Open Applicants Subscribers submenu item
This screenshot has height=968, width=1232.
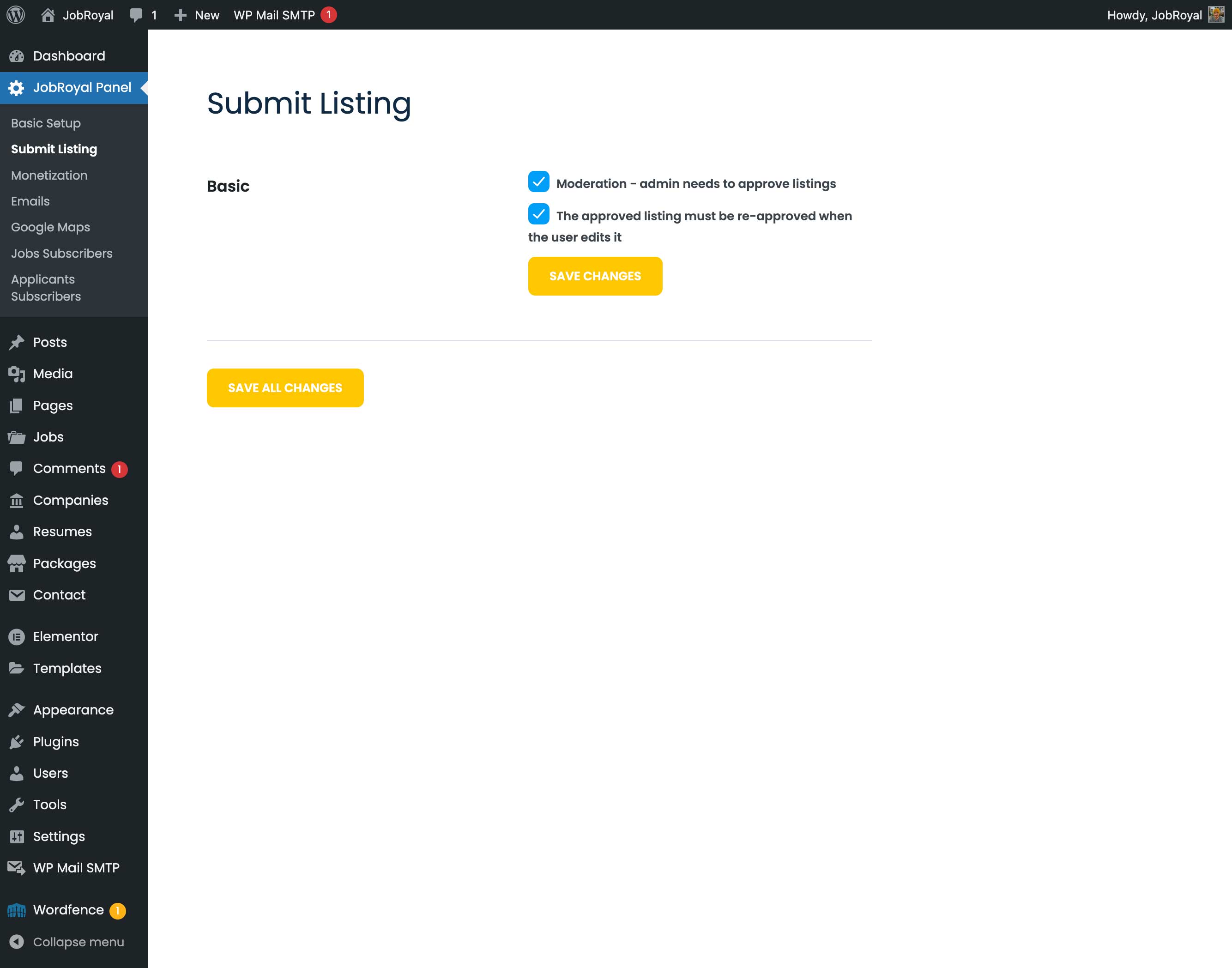pyautogui.click(x=46, y=288)
